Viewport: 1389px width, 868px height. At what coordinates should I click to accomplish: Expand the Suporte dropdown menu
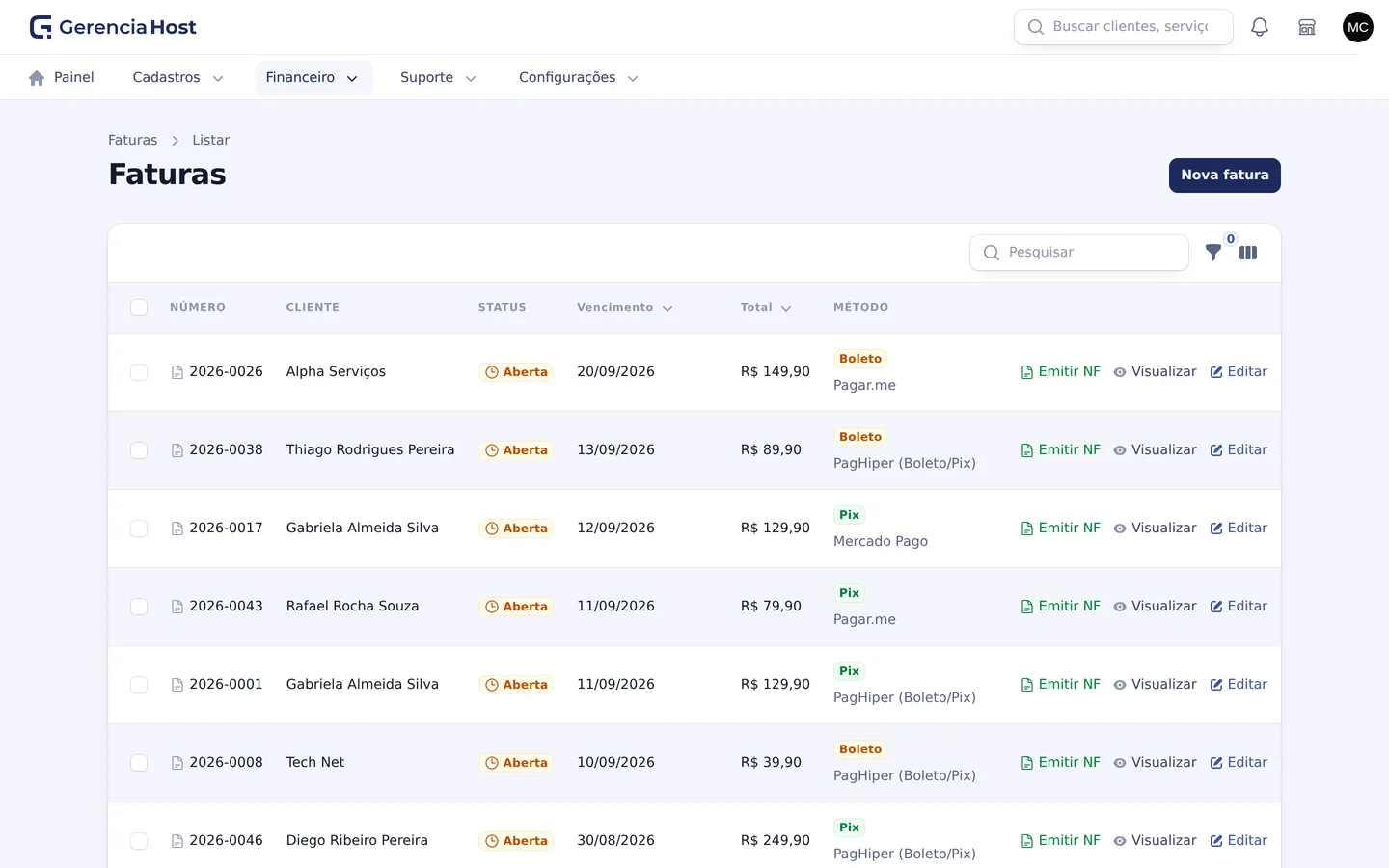[x=438, y=78]
